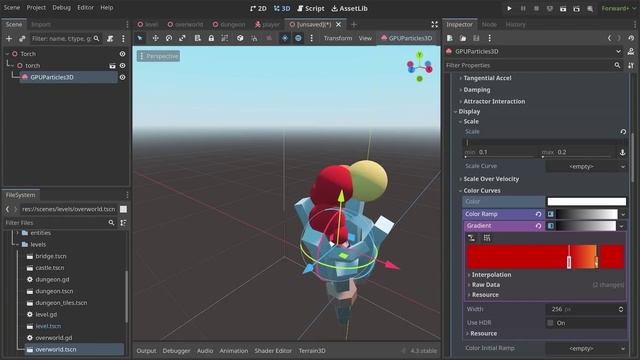Open Color Initial Ramp dropdown

coord(586,349)
